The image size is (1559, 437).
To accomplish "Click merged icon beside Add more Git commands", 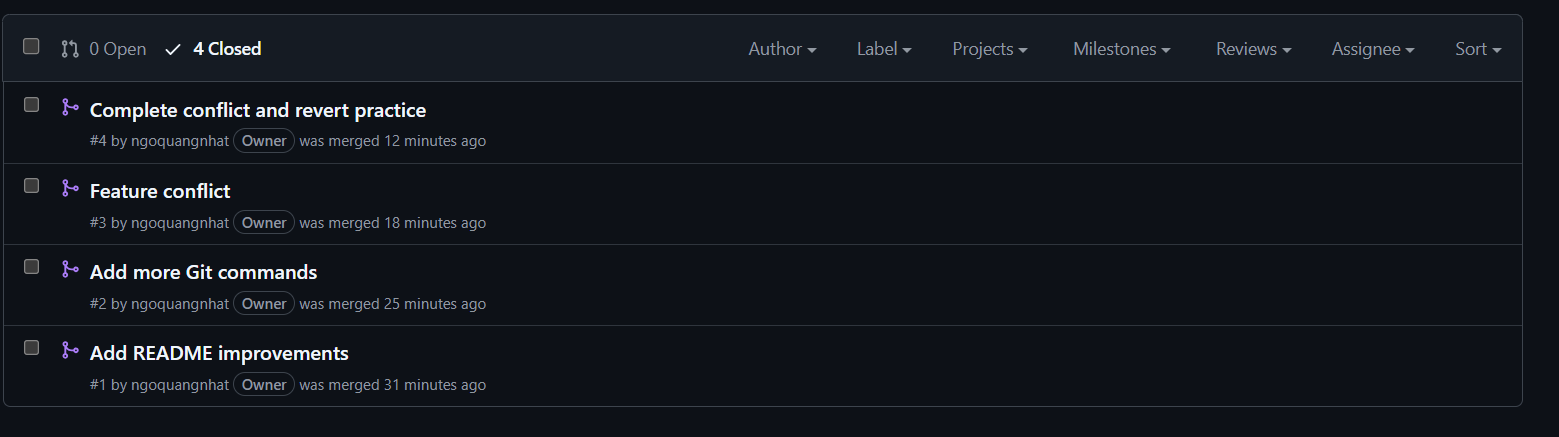I will click(70, 269).
